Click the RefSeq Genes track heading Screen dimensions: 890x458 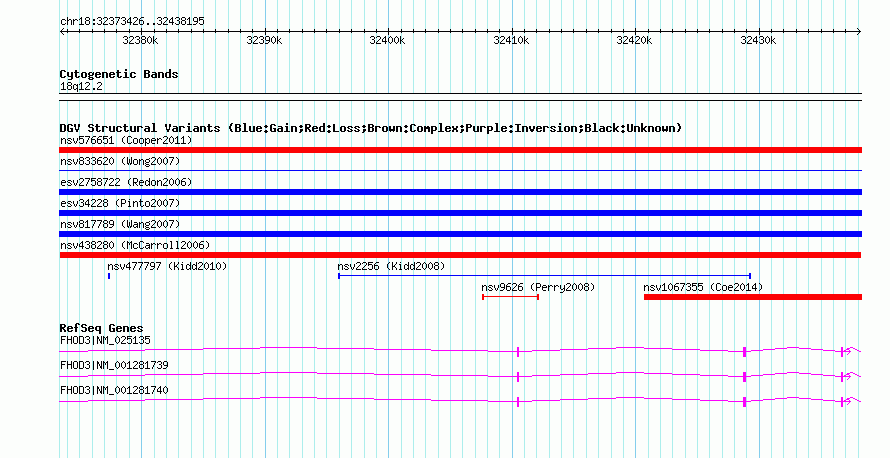click(x=101, y=328)
